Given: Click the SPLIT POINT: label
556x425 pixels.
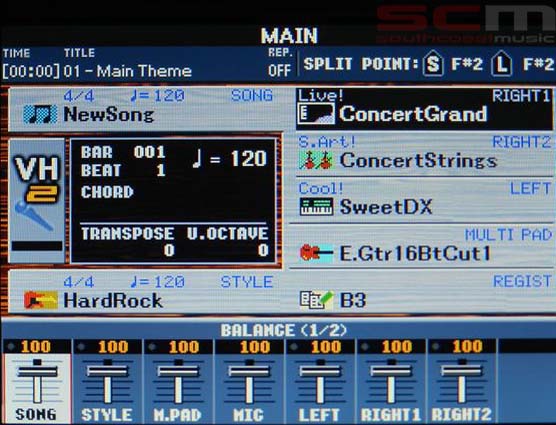Looking at the screenshot, I should pos(361,64).
